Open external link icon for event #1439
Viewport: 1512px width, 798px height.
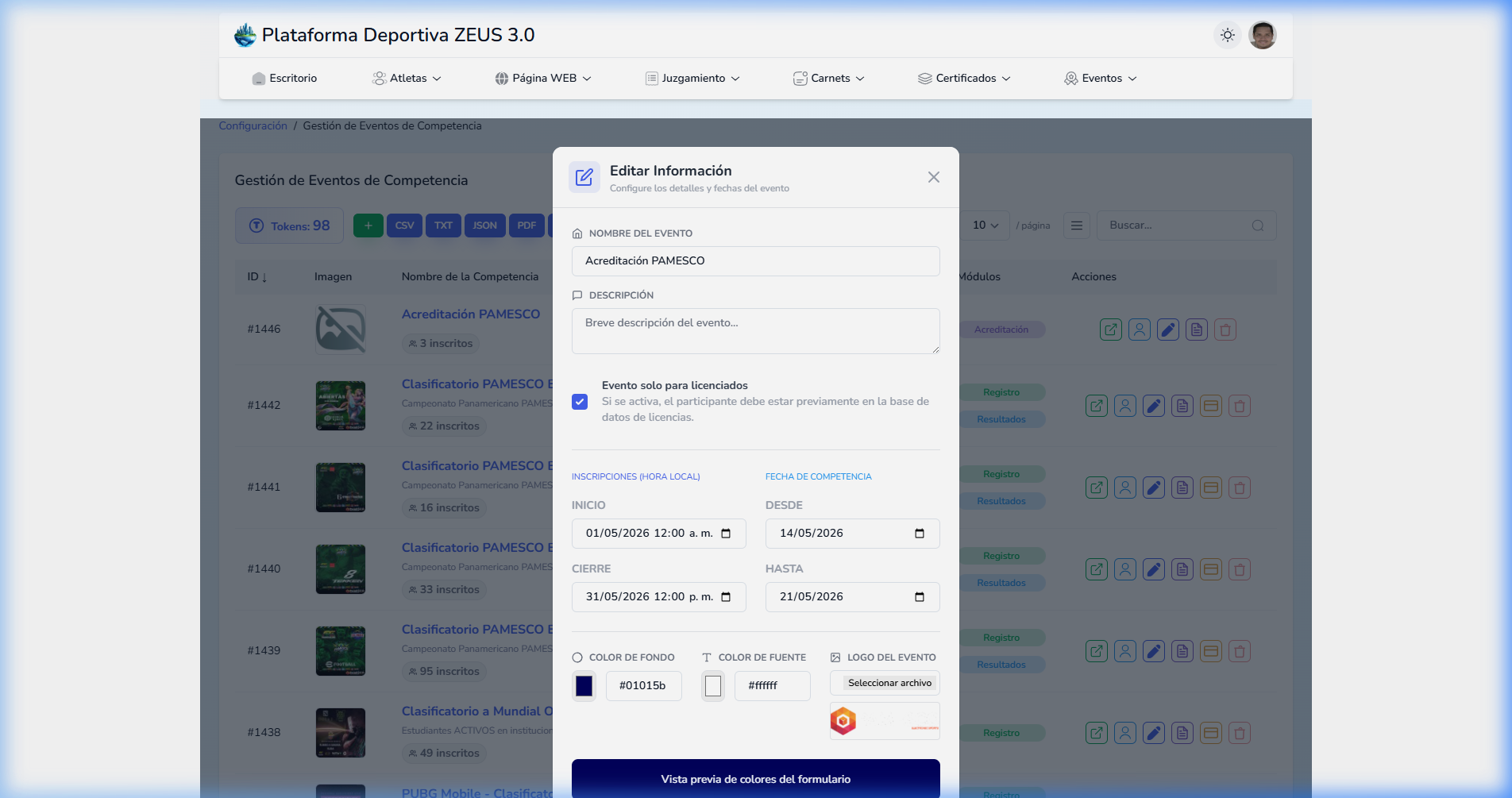1097,651
